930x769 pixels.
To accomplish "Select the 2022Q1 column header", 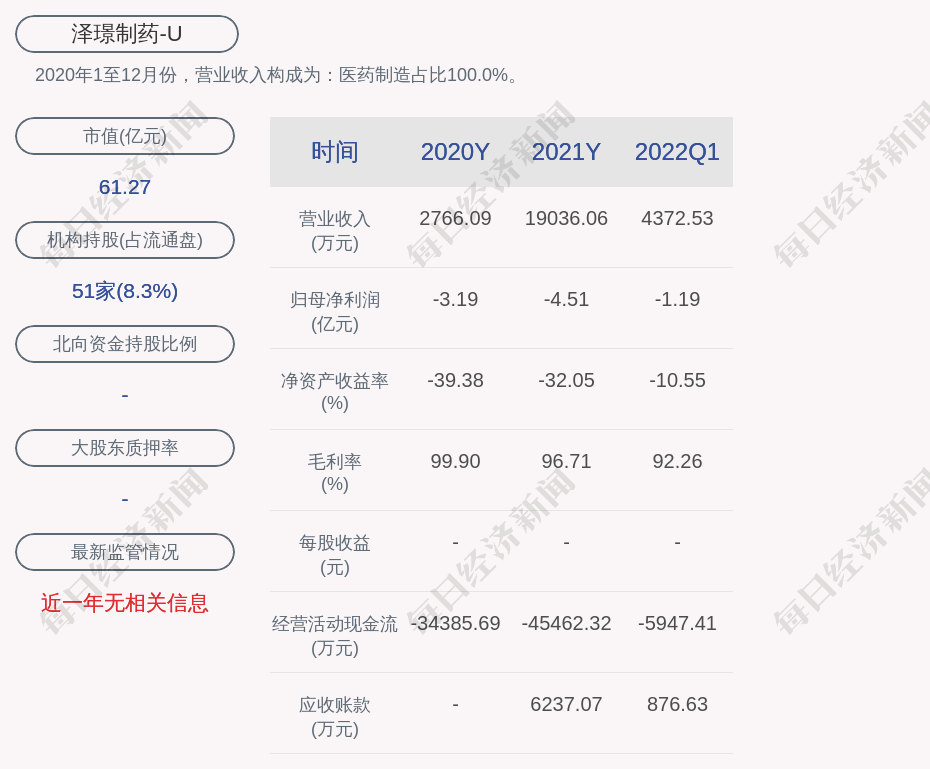I will coord(677,152).
